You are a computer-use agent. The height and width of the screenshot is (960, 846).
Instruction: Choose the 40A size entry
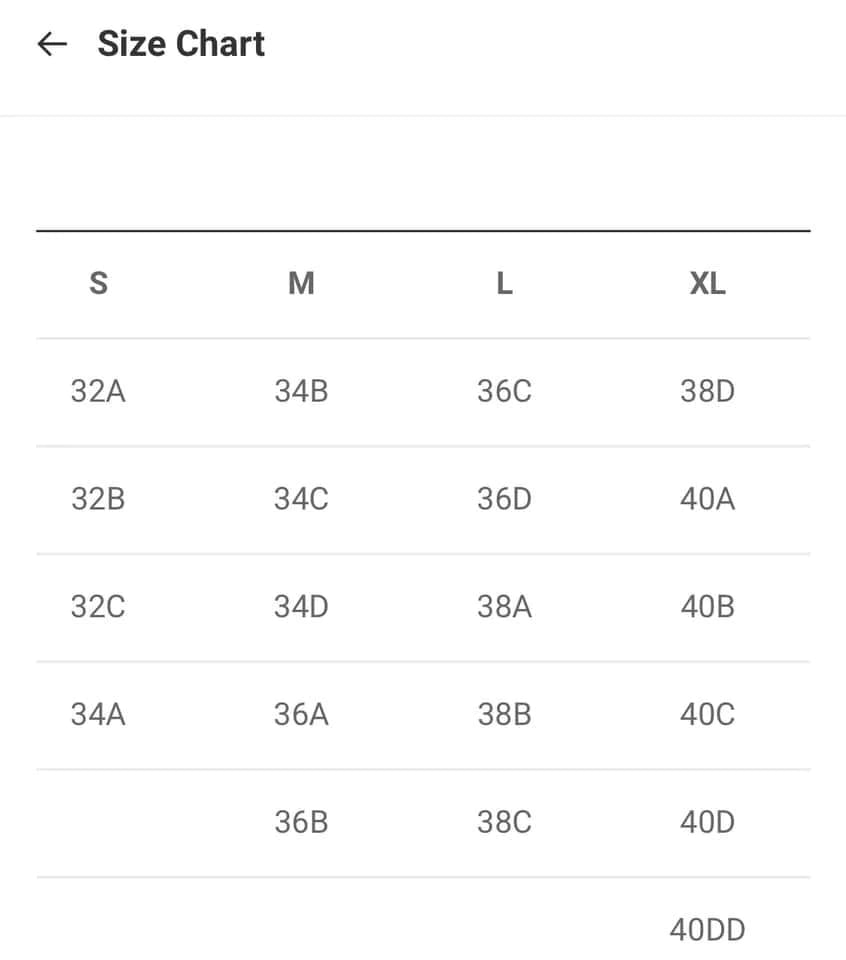click(707, 499)
